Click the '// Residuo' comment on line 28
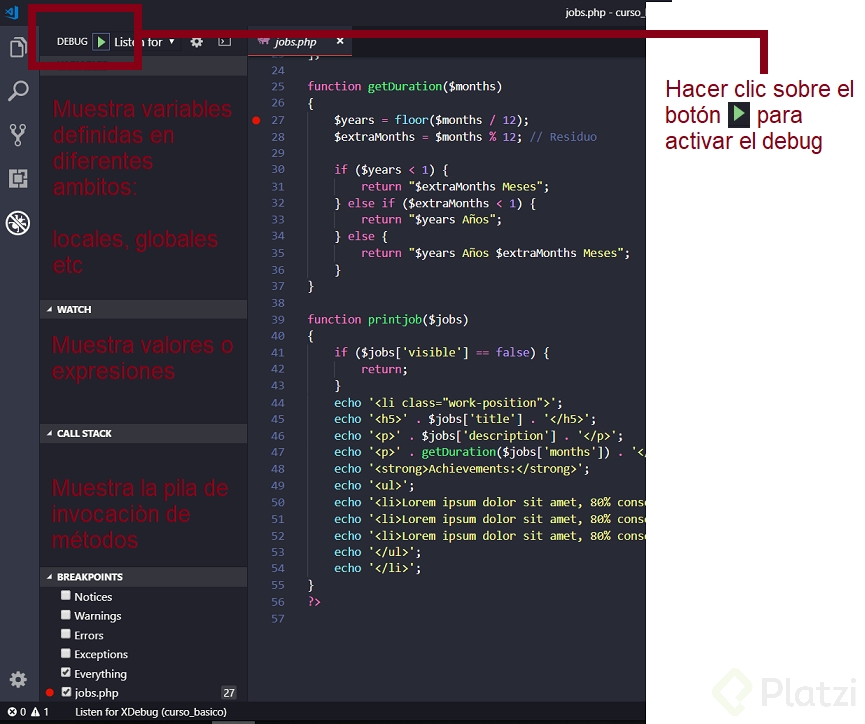The height and width of the screenshot is (724, 865). click(x=563, y=137)
